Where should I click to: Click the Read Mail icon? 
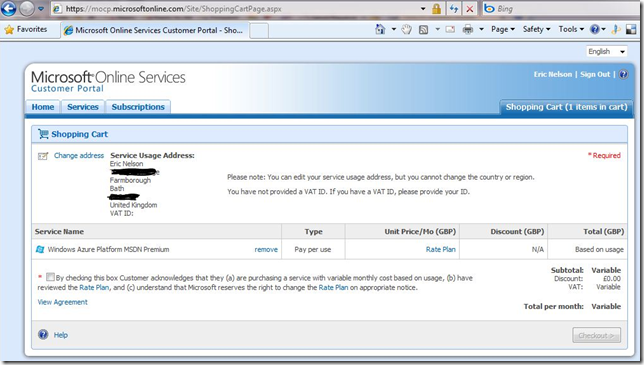click(450, 29)
